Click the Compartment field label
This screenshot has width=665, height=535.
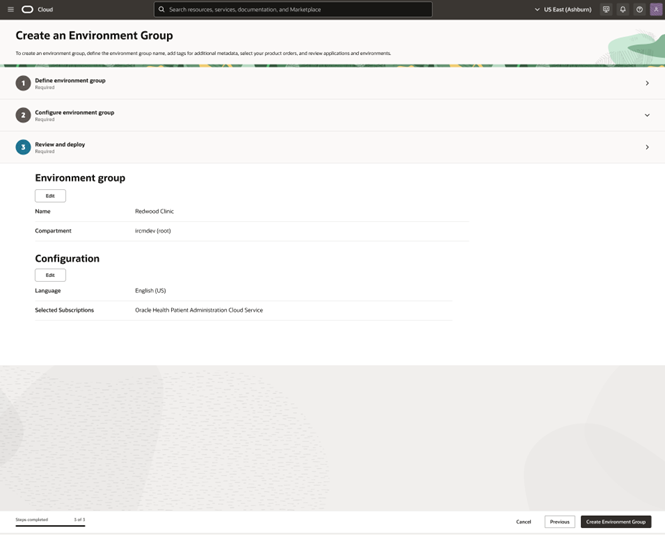53,231
